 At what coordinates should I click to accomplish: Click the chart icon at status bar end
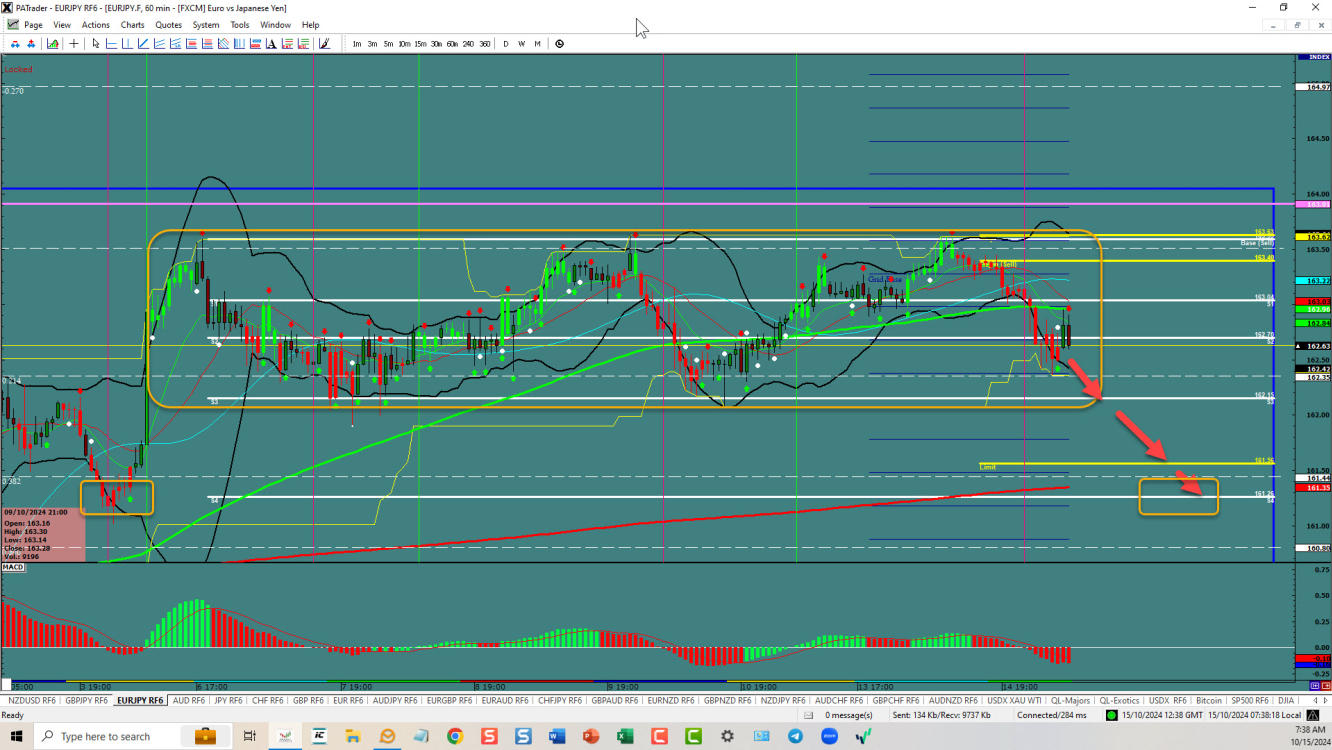(1312, 715)
